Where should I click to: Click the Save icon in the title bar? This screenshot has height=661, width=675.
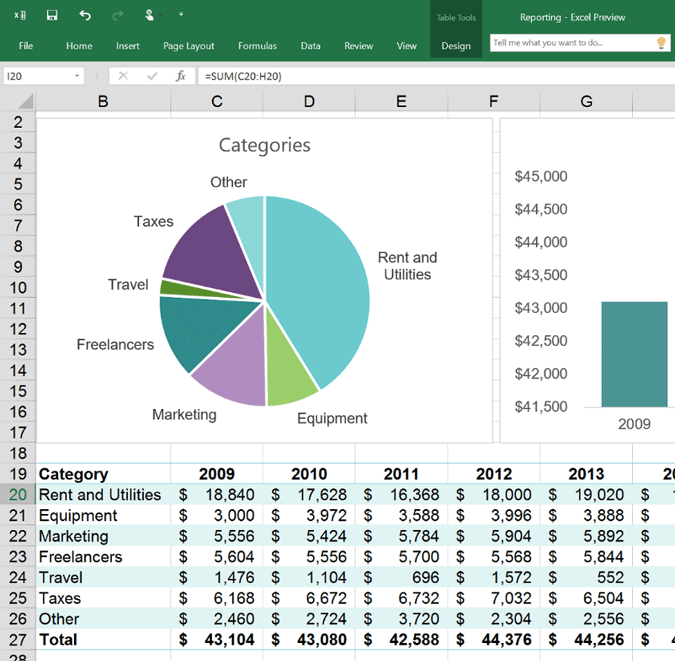[52, 16]
